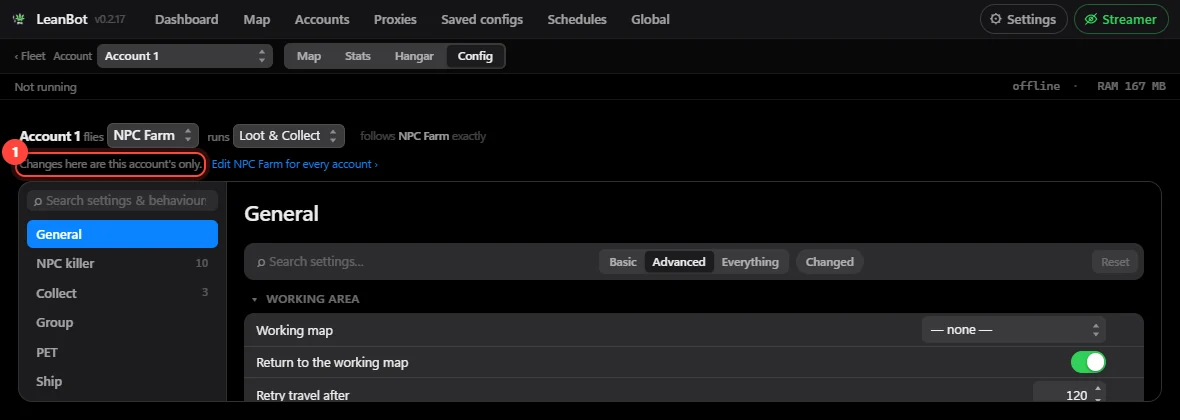Screen dimensions: 1180x420
Task: Select the Config tab
Action: point(475,56)
